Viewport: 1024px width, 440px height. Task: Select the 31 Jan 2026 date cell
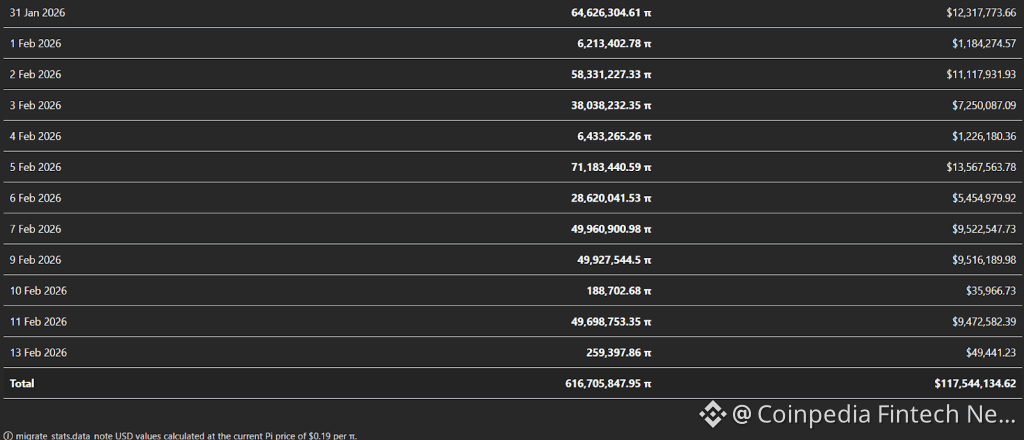(x=37, y=12)
